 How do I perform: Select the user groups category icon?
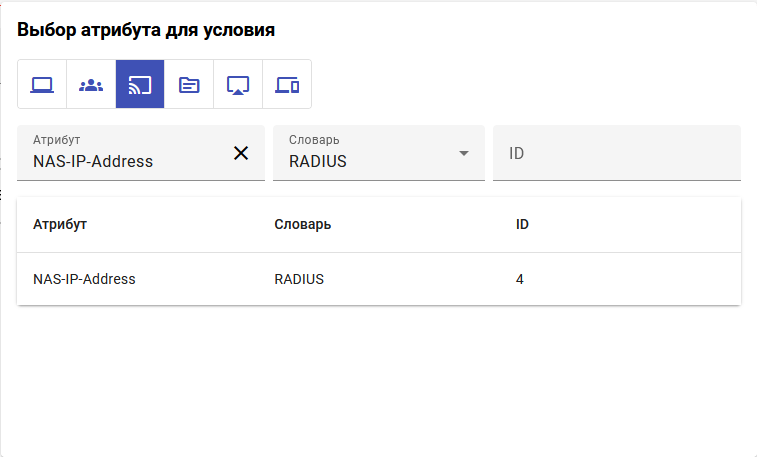pyautogui.click(x=91, y=85)
